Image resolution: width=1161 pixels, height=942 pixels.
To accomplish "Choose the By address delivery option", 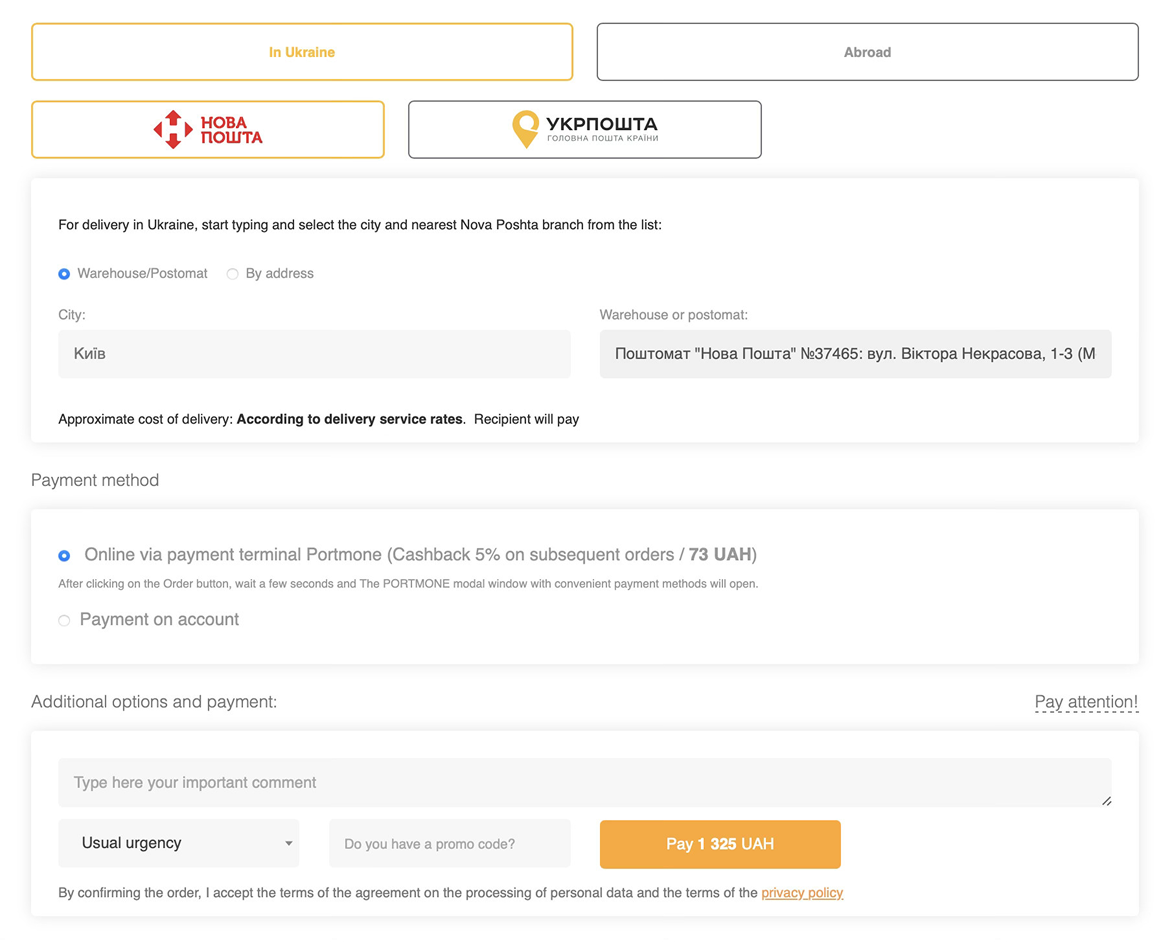I will point(233,274).
